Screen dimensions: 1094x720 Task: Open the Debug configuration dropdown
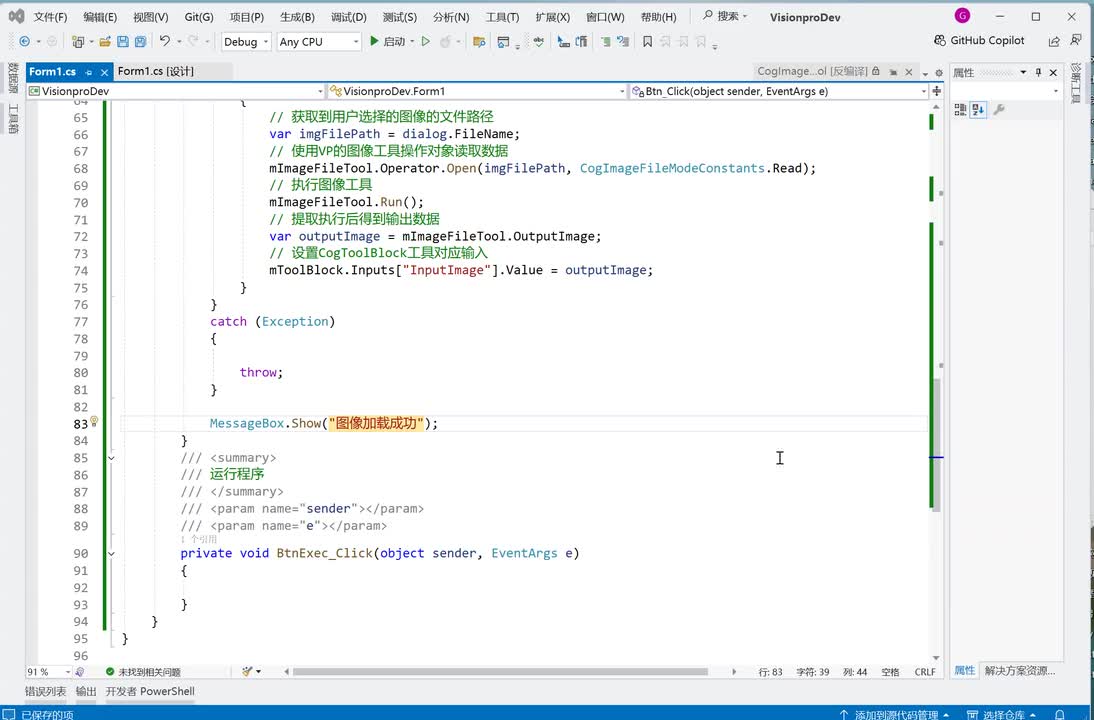click(246, 42)
